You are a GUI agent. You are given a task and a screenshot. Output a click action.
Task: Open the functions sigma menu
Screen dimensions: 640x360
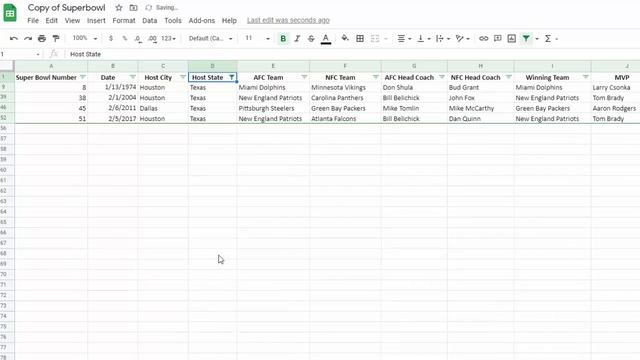[x=550, y=38]
